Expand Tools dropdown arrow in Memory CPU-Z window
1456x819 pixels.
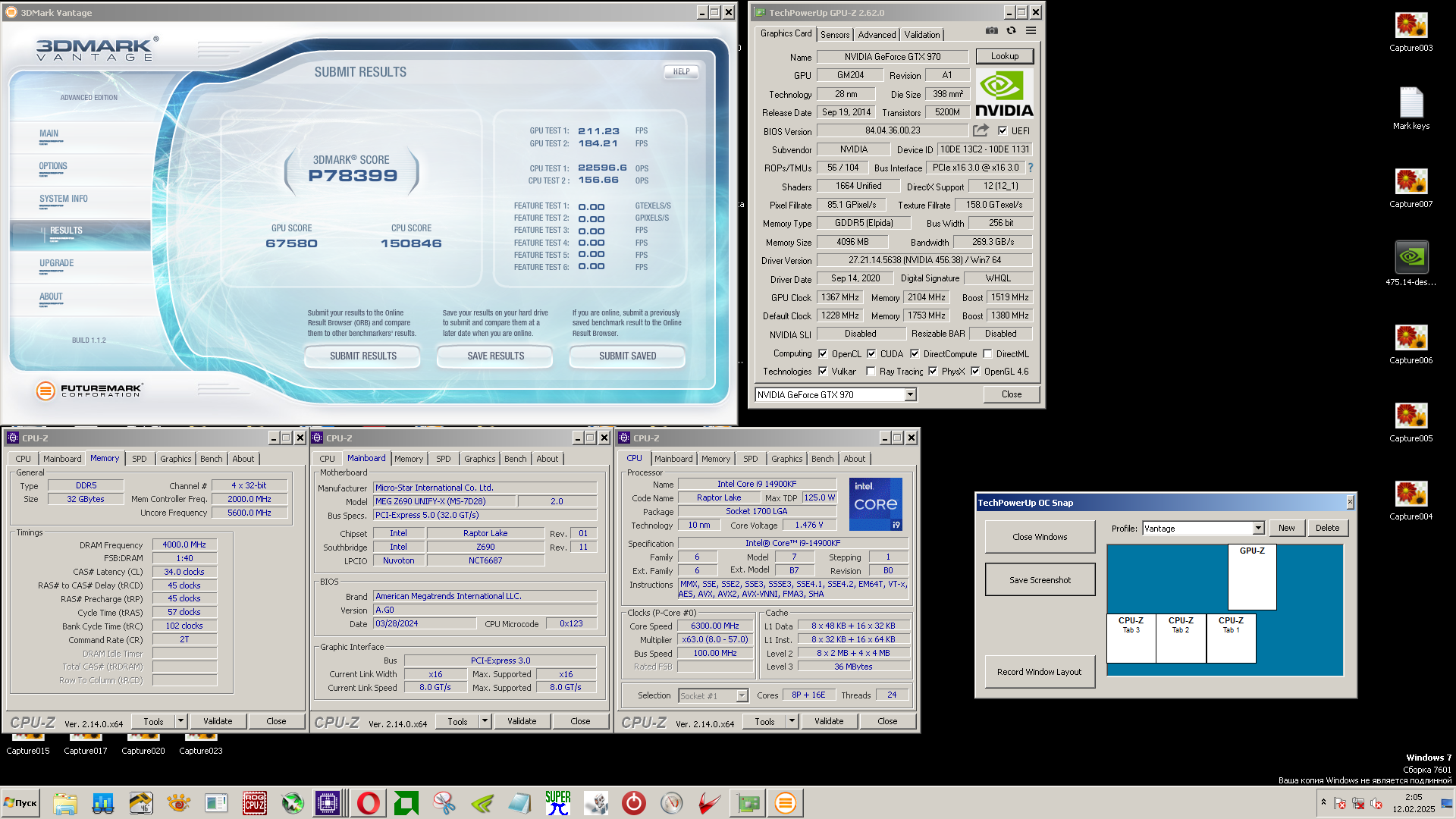coord(180,721)
